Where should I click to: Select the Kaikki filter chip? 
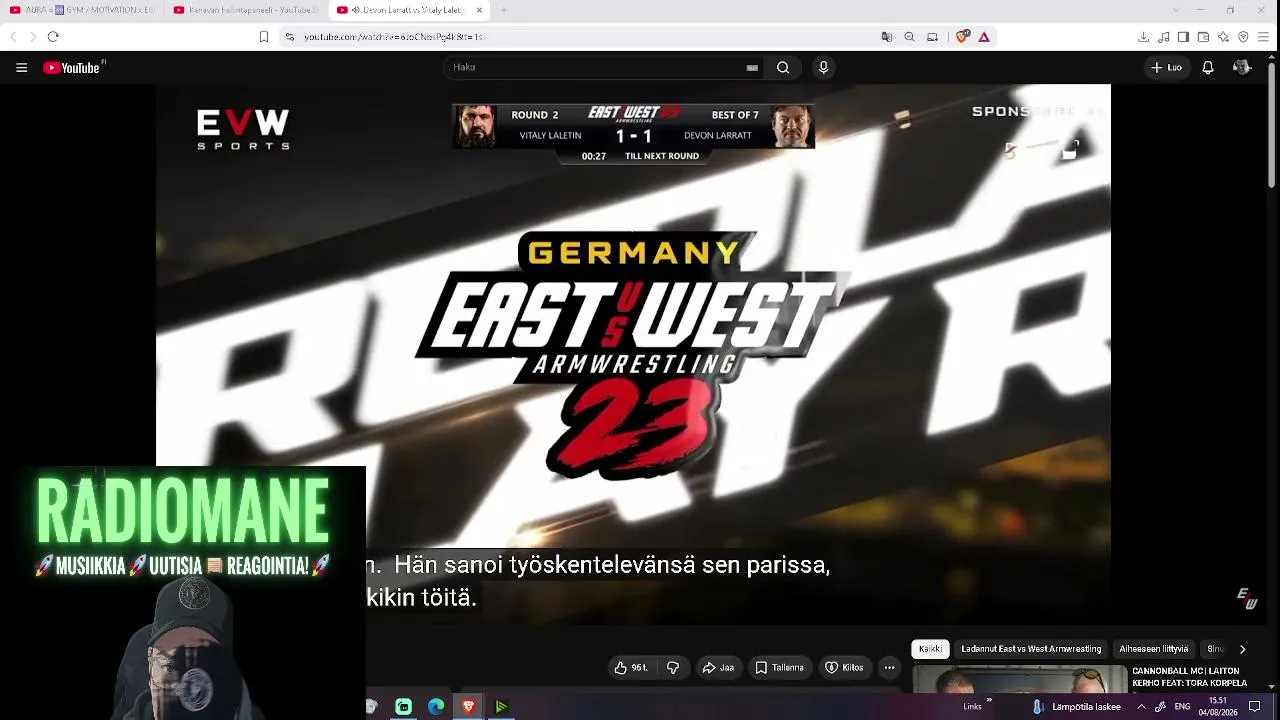930,649
